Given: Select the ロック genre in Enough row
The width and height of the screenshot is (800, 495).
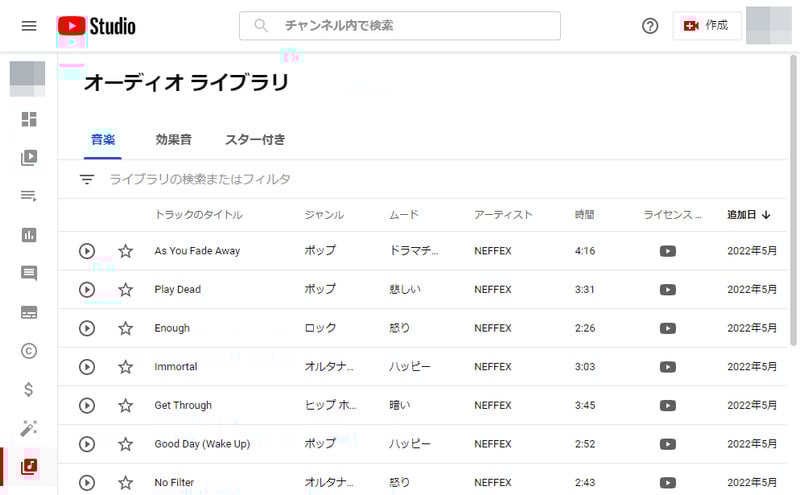Looking at the screenshot, I should point(320,328).
